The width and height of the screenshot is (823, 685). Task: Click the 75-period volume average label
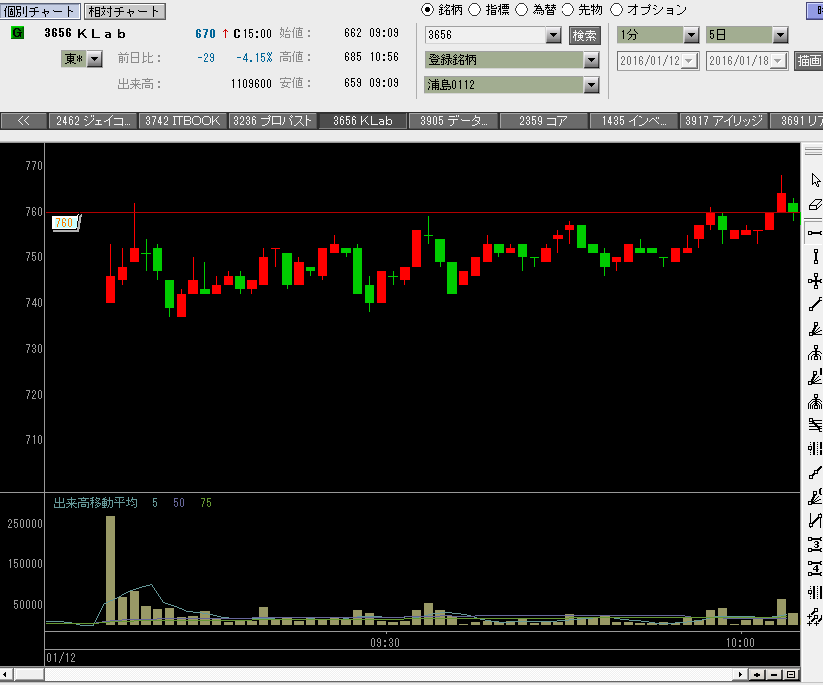(206, 503)
